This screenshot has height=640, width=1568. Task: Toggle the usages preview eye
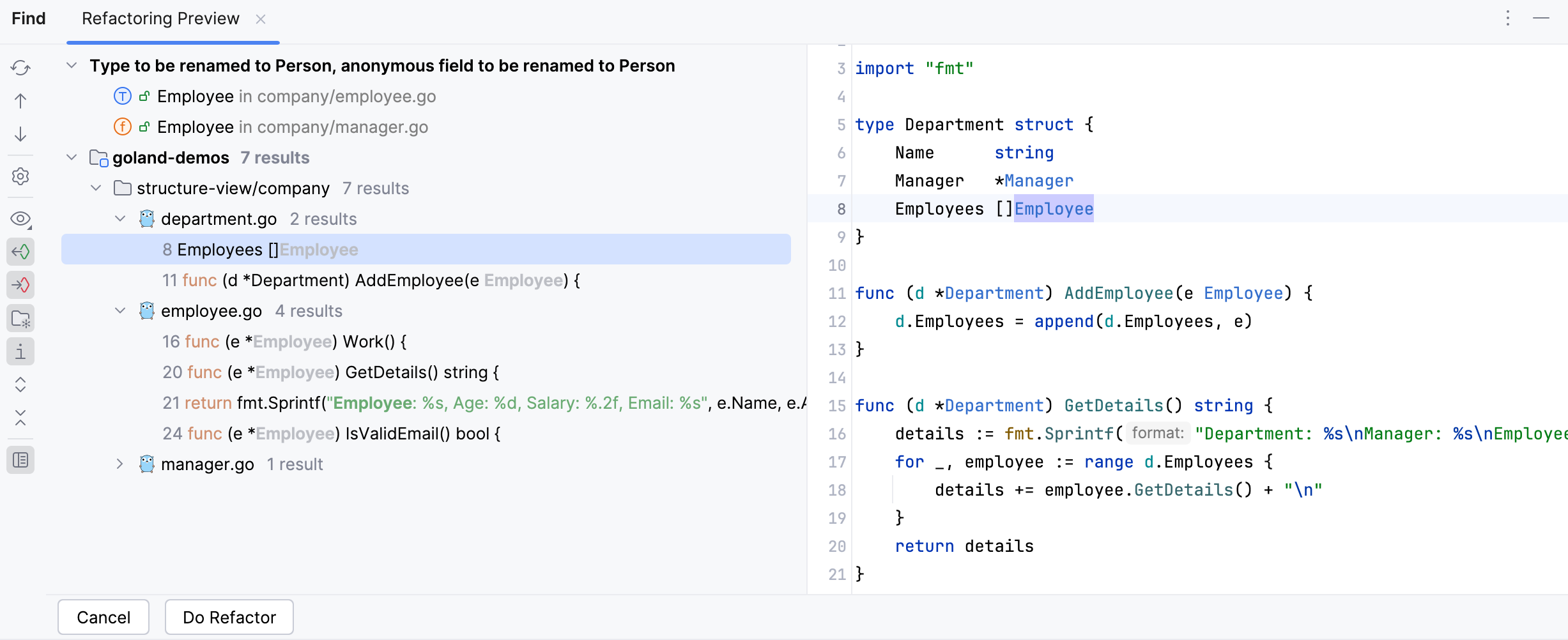20,219
